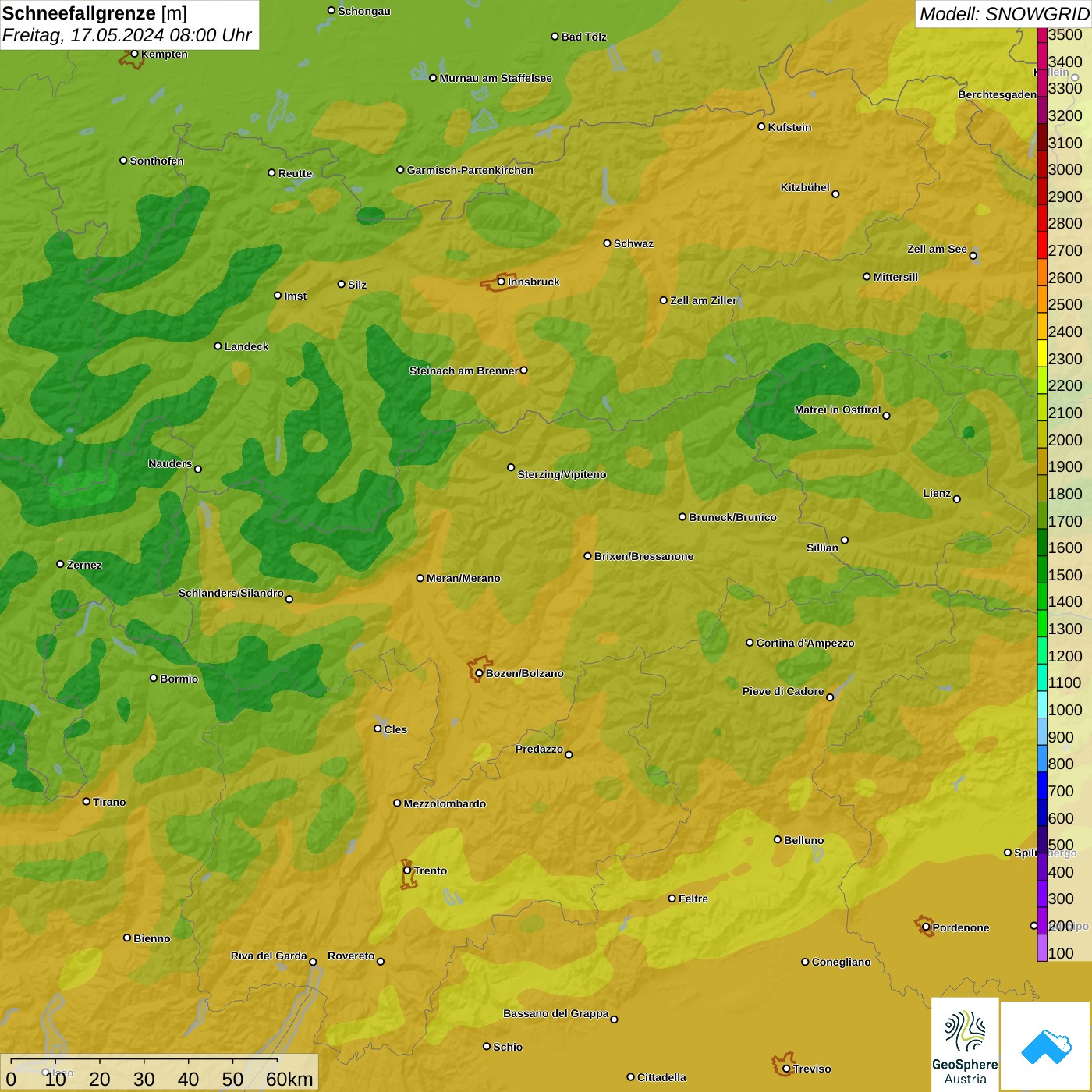
Task: Click the Lienz marker circle
Action: (957, 499)
